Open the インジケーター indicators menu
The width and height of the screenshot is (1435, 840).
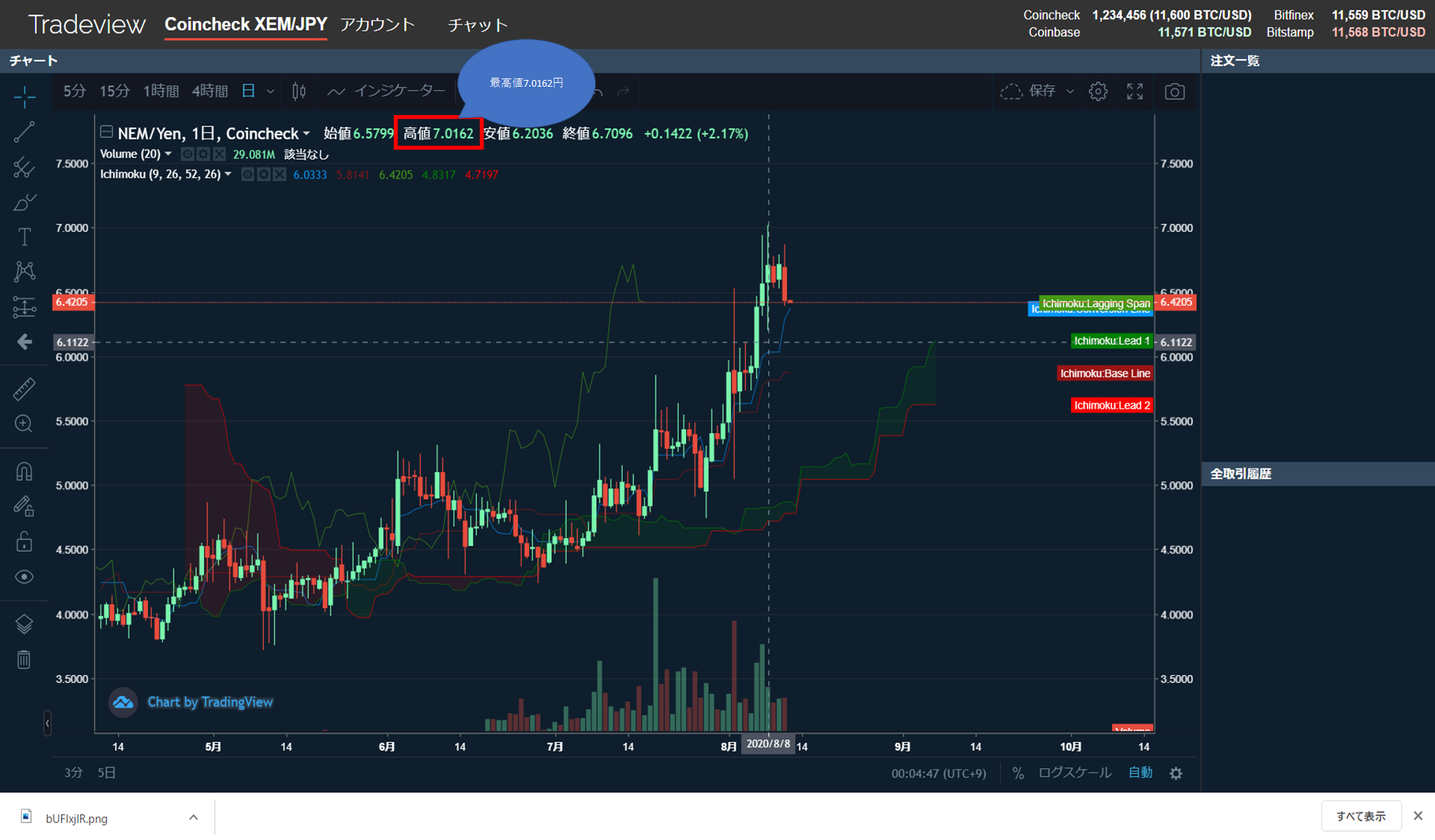click(386, 91)
